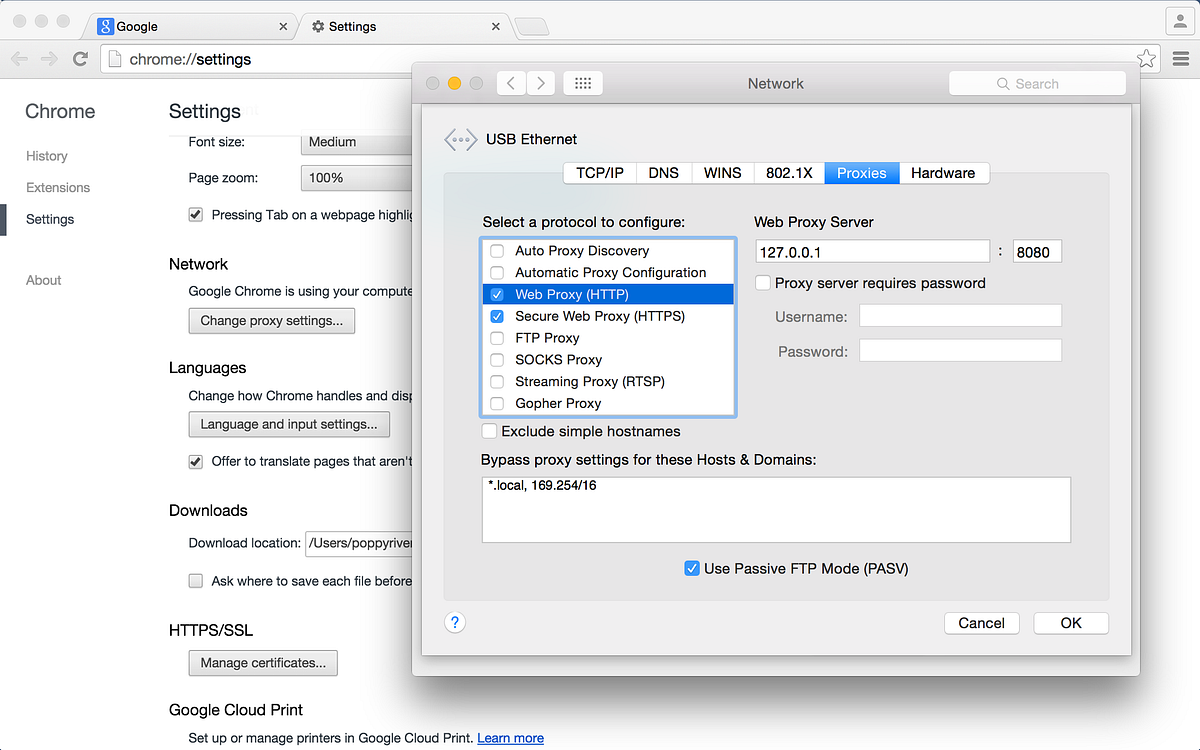1200x750 pixels.
Task: Uncheck Use Passive FTP Mode (PASV)
Action: [691, 568]
